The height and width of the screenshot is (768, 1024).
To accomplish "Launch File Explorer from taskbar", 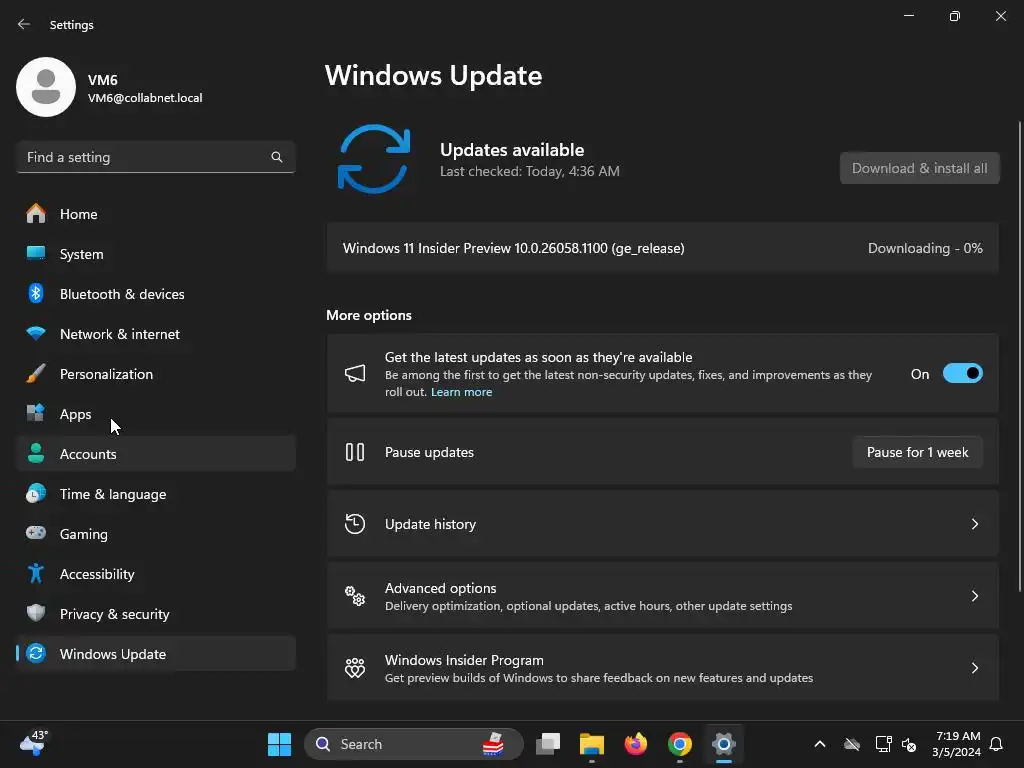I will pos(592,744).
